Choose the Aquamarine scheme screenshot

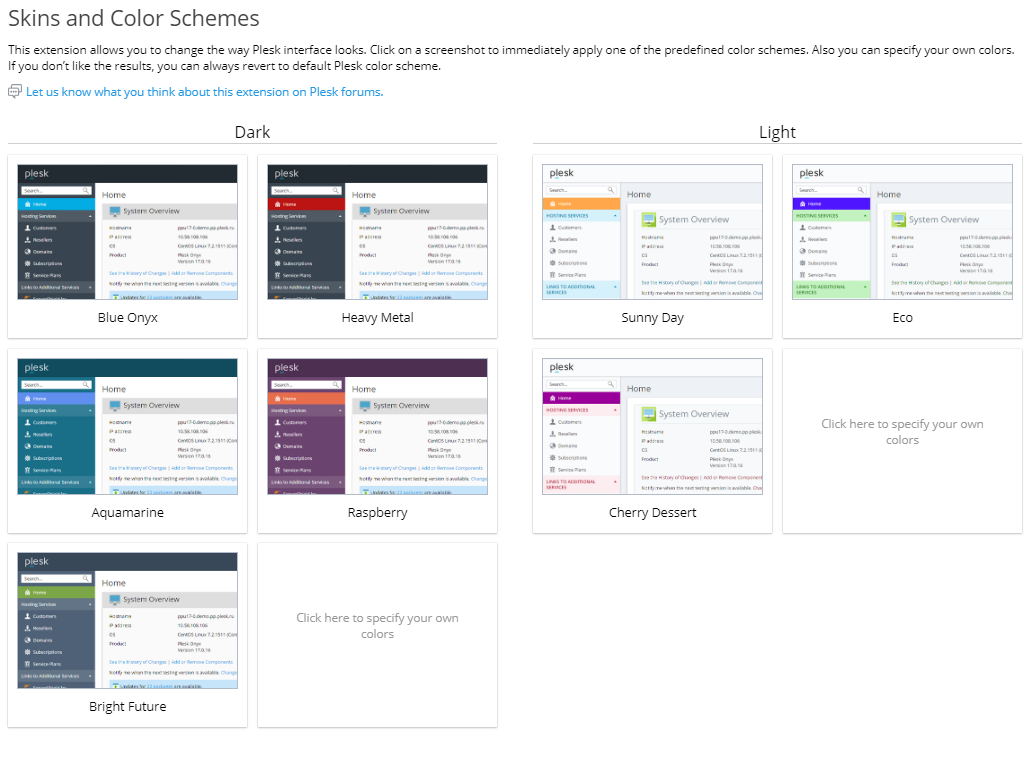pyautogui.click(x=127, y=426)
